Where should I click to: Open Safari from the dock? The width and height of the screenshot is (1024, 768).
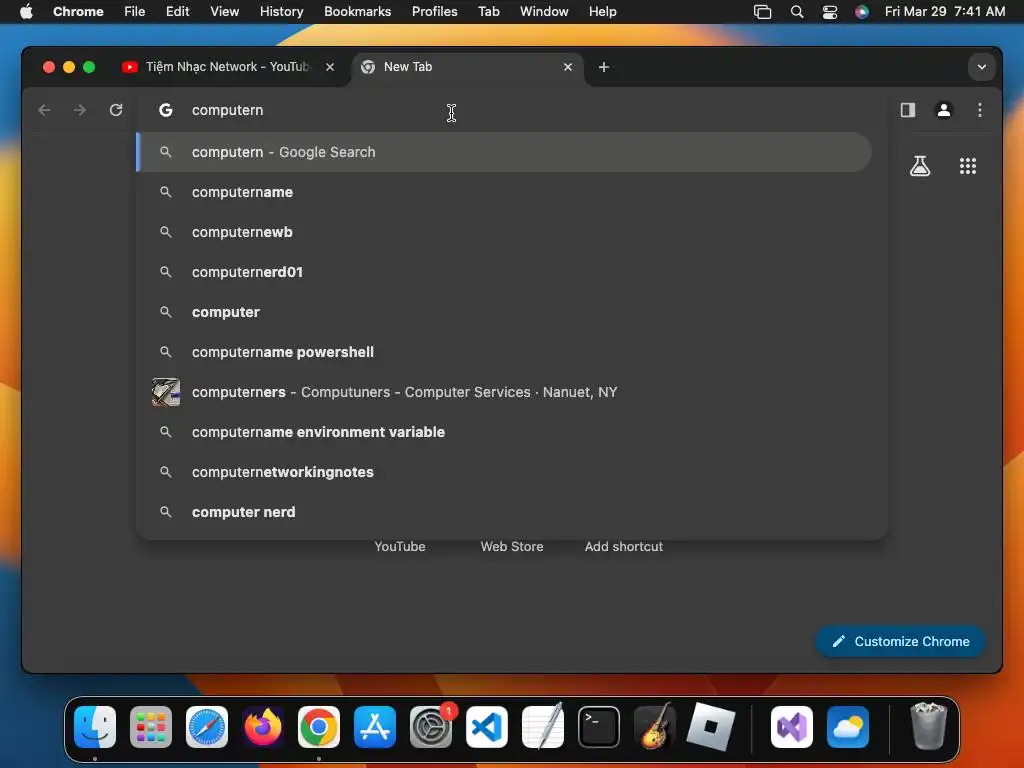click(207, 727)
